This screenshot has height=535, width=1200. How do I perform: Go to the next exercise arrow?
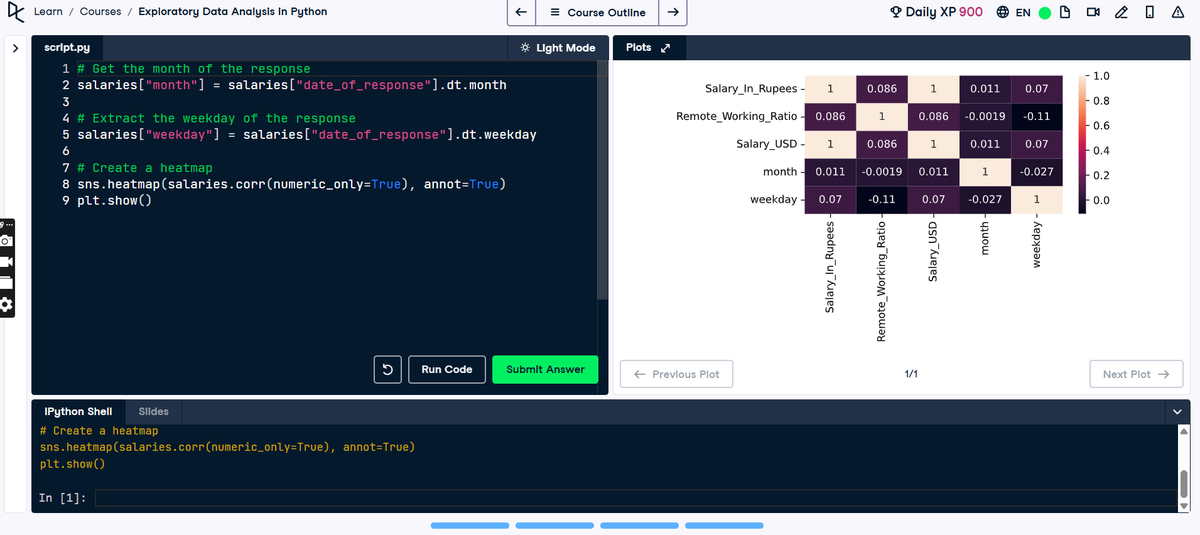pos(674,13)
